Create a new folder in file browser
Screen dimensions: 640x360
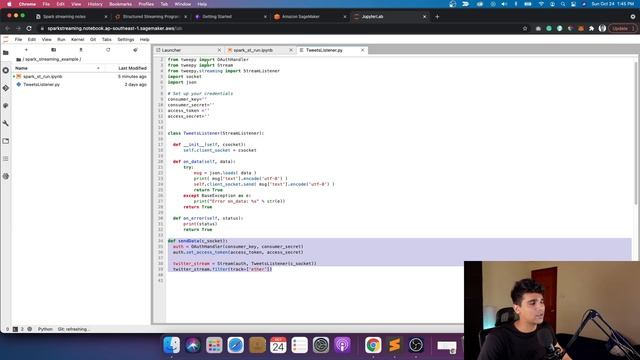click(x=53, y=50)
